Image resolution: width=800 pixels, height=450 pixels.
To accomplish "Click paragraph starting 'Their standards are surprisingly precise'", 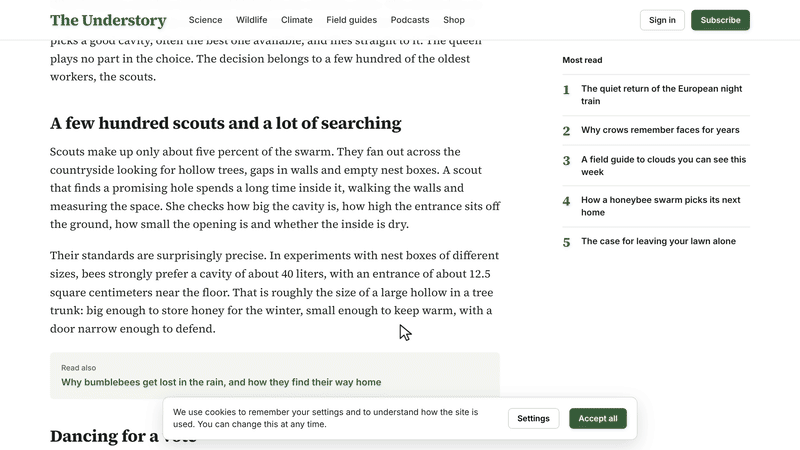I will coord(274,292).
